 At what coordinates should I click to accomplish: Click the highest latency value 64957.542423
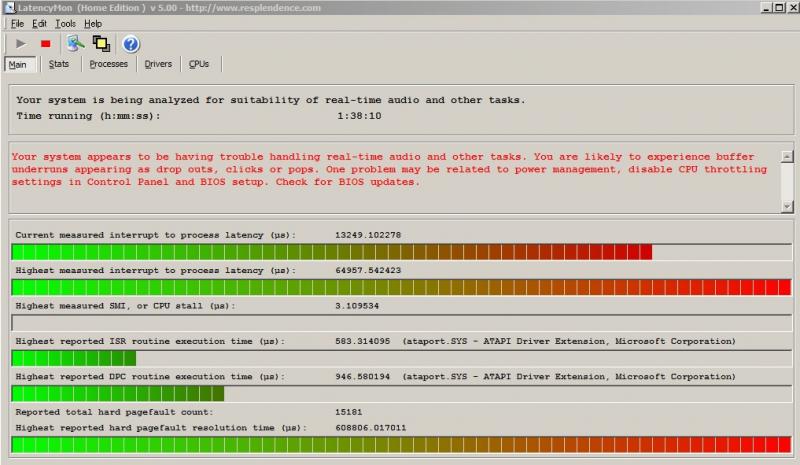coord(368,271)
